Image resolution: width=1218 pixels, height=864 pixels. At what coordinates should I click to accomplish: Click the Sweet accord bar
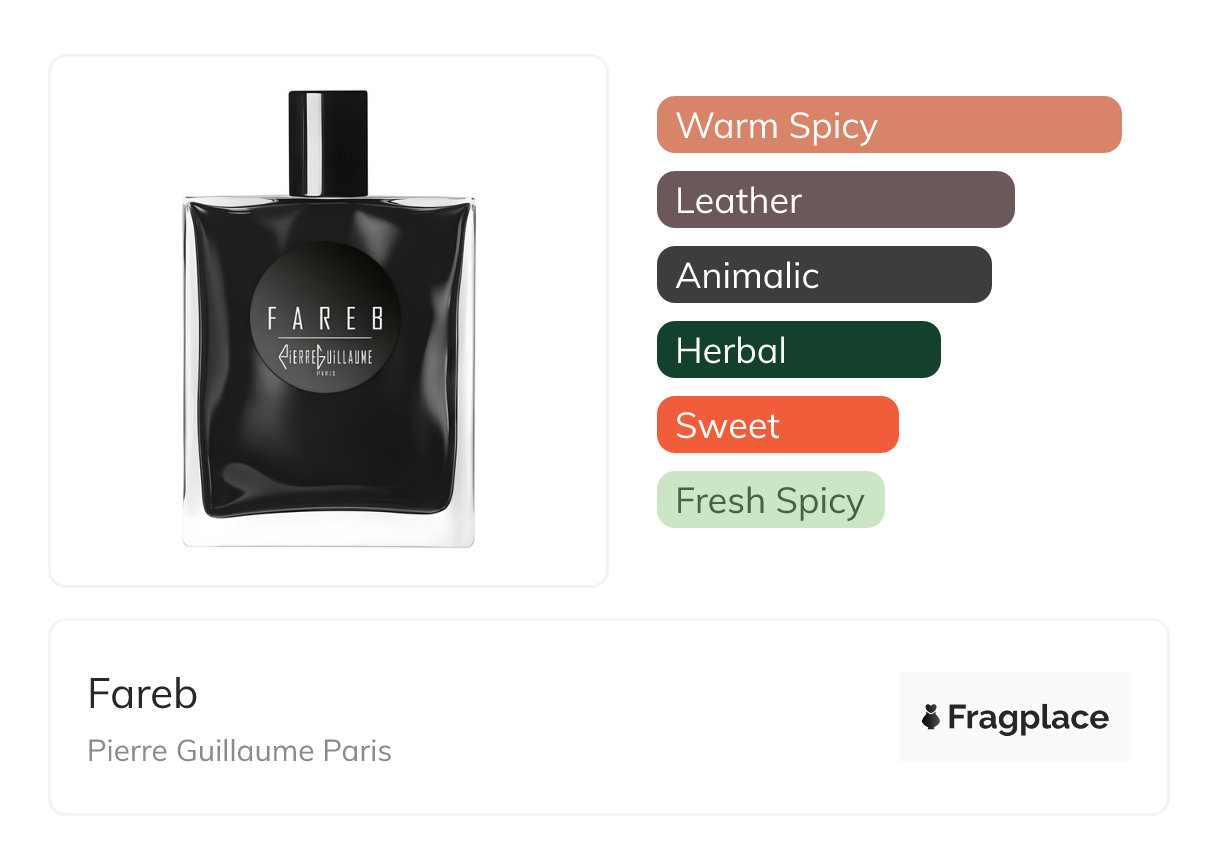[778, 425]
